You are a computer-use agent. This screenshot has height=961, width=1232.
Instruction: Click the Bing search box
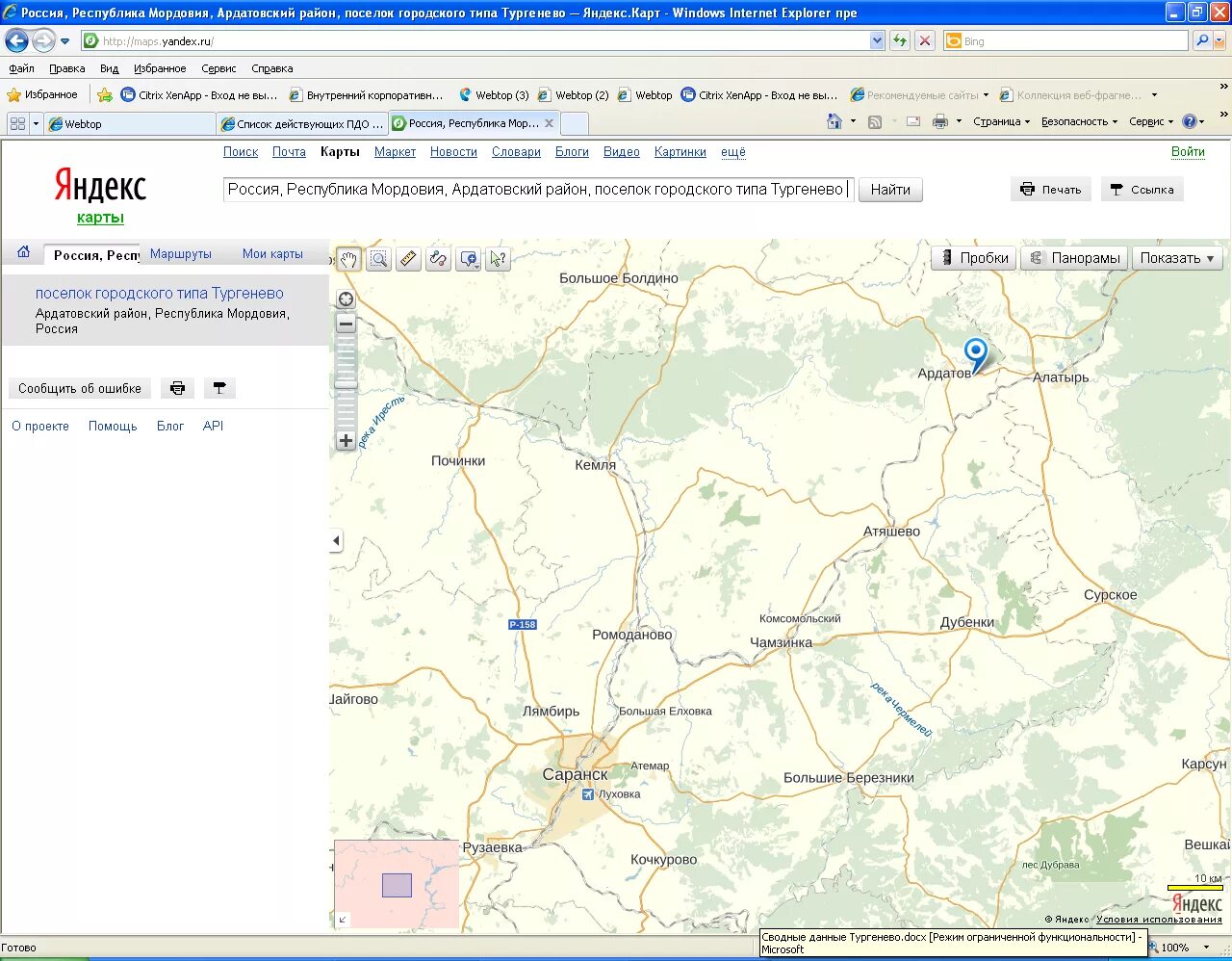click(1065, 40)
